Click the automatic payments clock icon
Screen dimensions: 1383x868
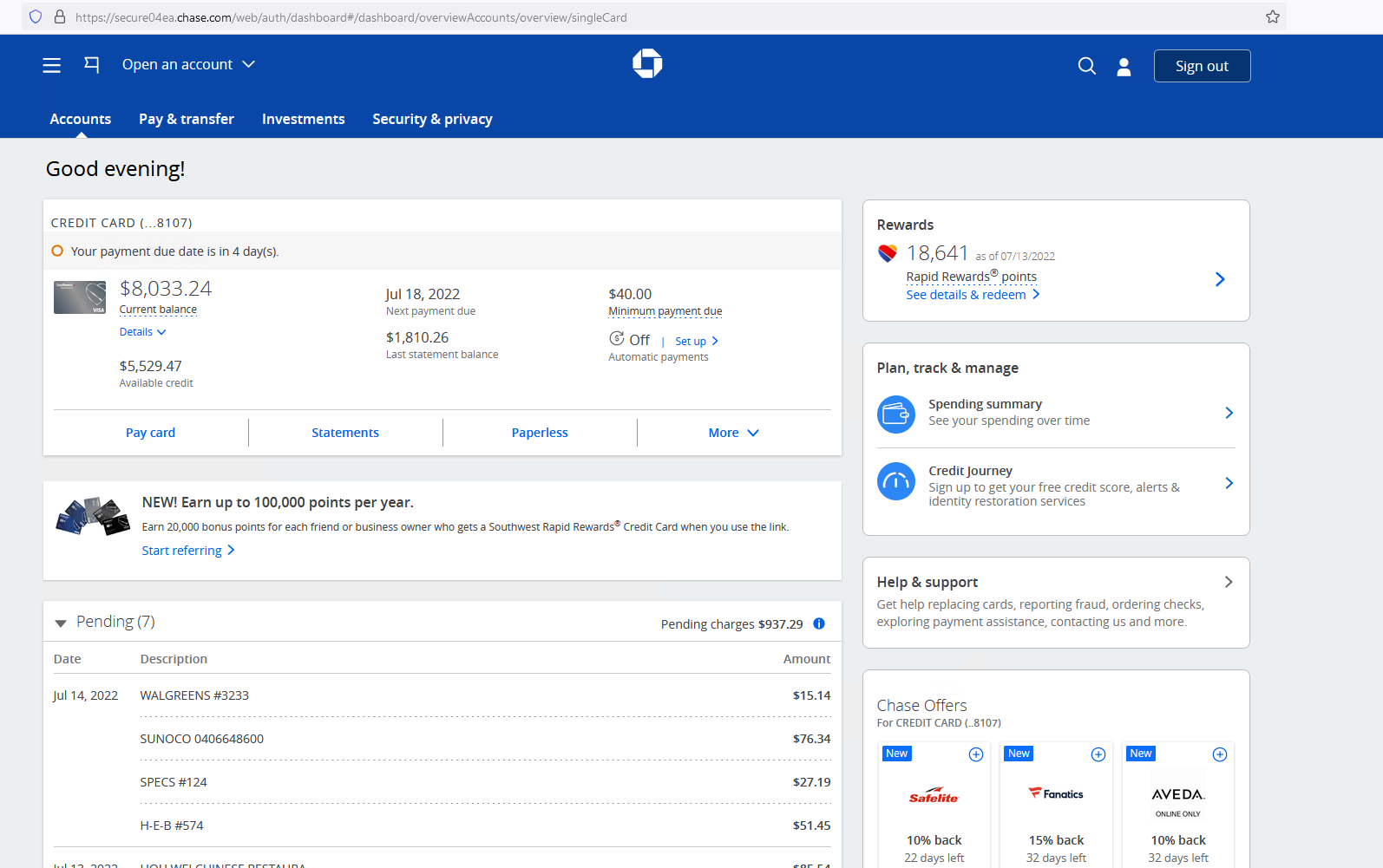[x=617, y=338]
